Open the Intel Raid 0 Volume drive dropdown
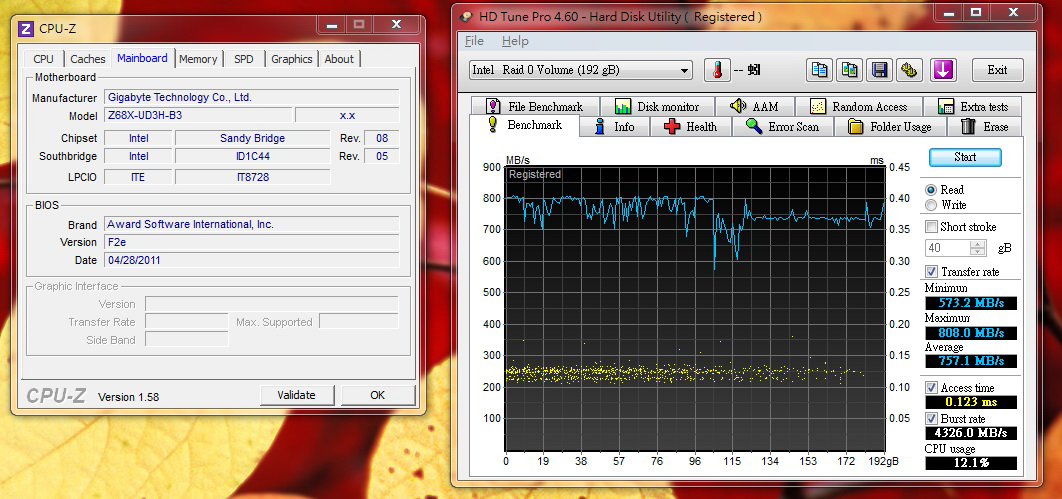1062x499 pixels. [580, 70]
